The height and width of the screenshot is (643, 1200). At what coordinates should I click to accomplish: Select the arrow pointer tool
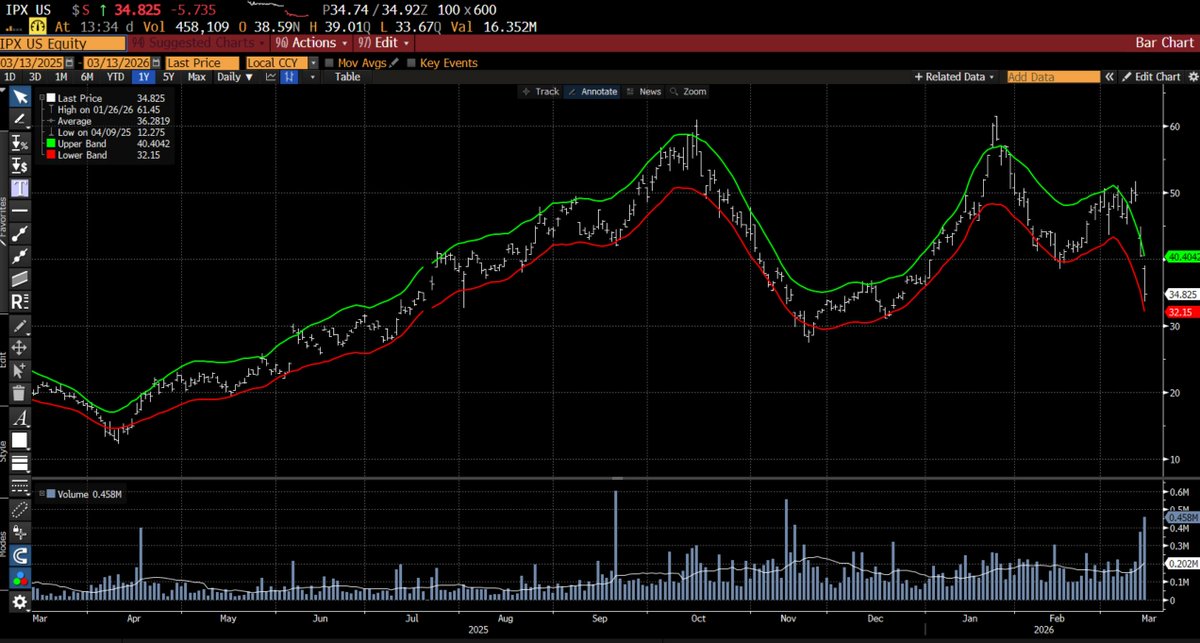(x=21, y=97)
